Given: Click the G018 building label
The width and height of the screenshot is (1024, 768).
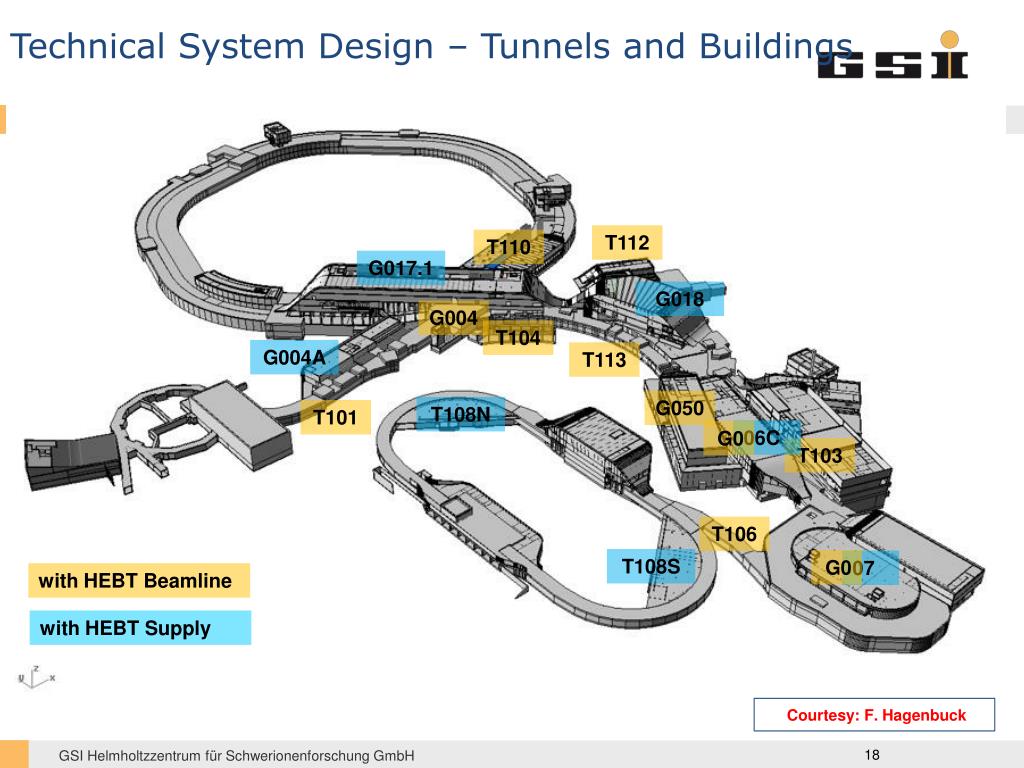Looking at the screenshot, I should pyautogui.click(x=680, y=299).
